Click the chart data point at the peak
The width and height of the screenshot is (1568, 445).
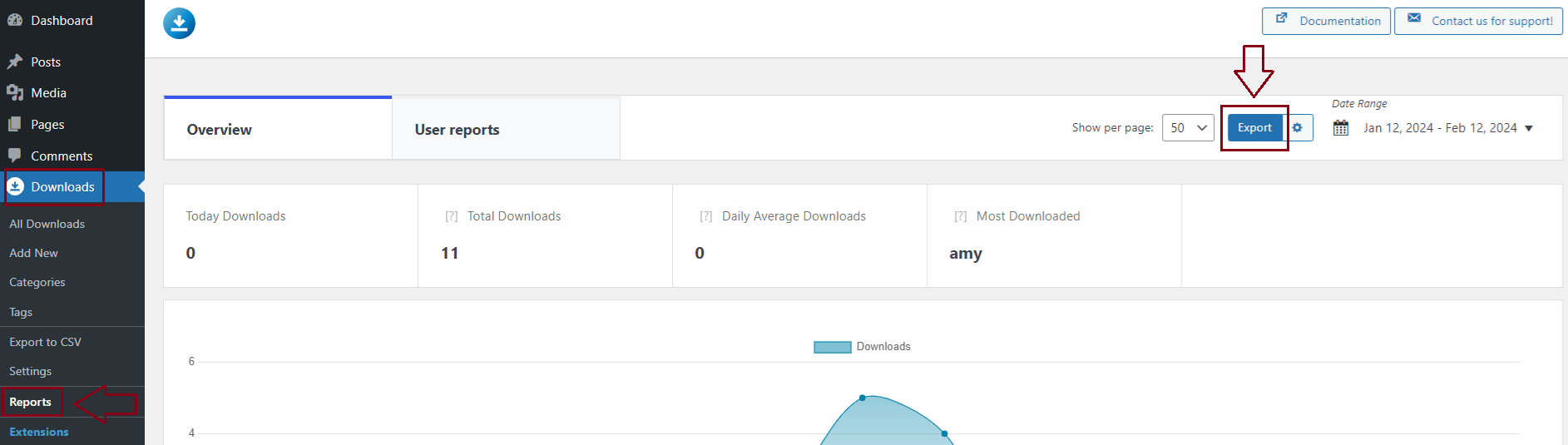click(863, 398)
